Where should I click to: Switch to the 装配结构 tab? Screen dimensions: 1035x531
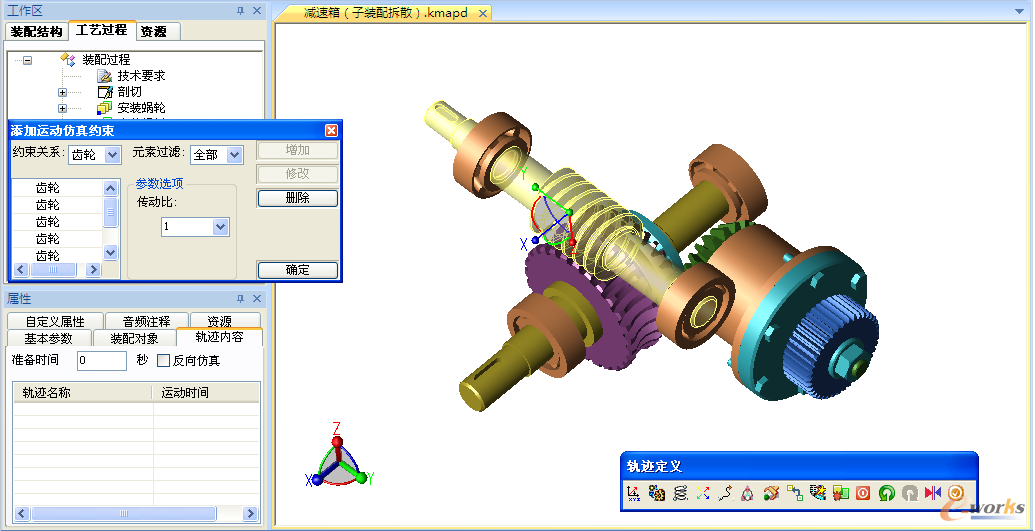(36, 31)
